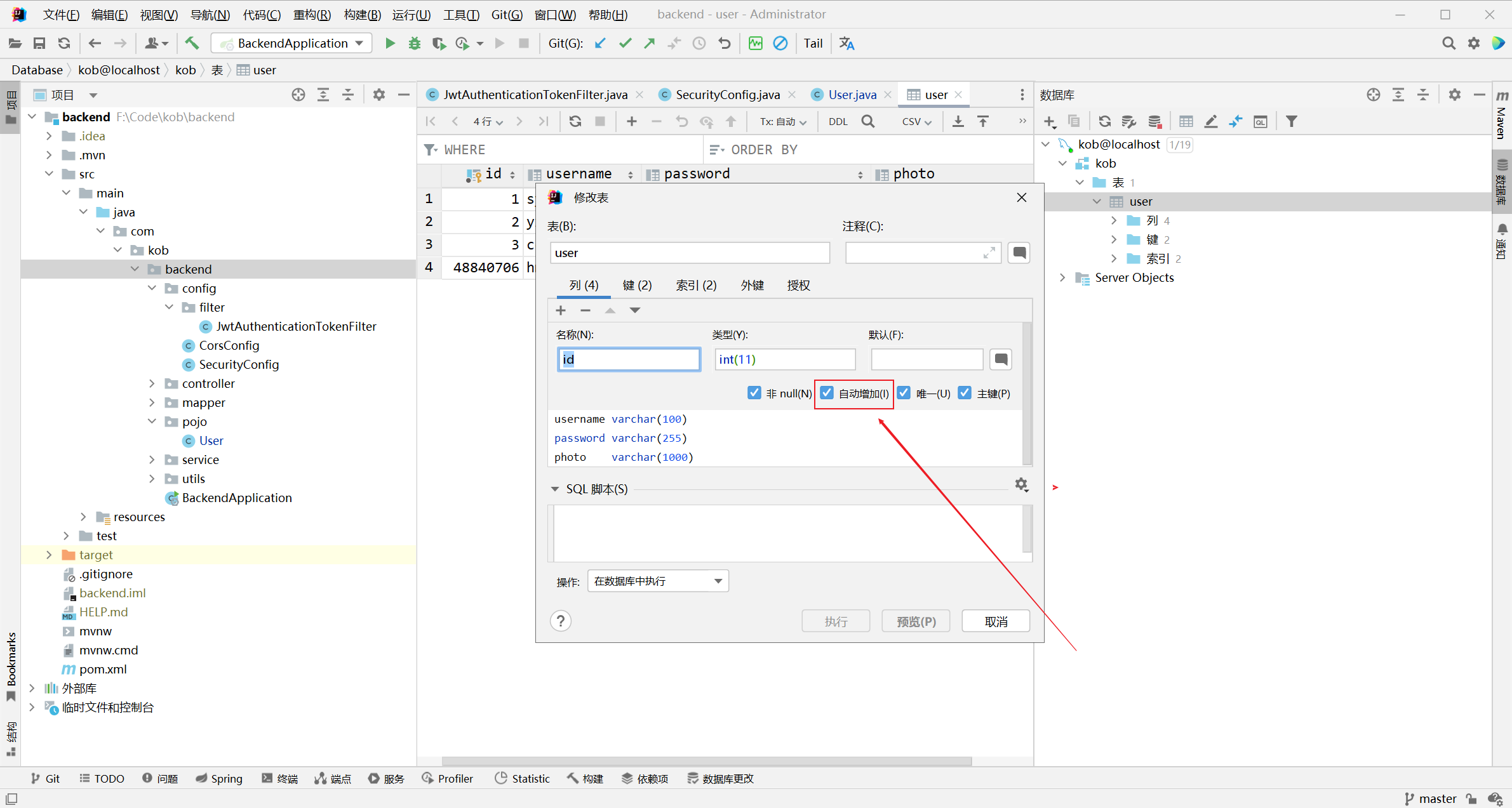The image size is (1512, 808).
Task: Toggle the 主键(P) checkbox
Action: point(965,393)
